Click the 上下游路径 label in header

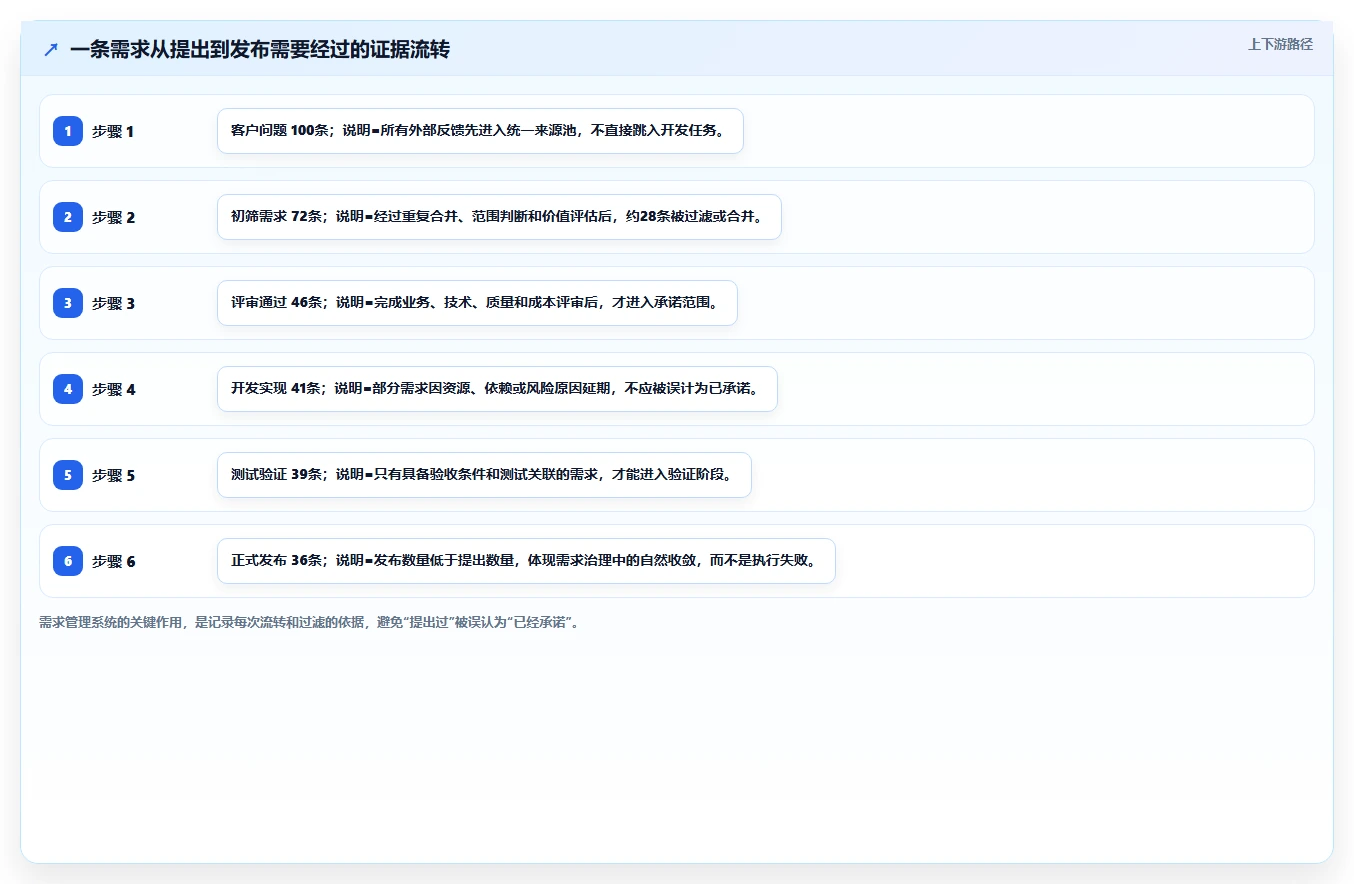coord(1280,44)
